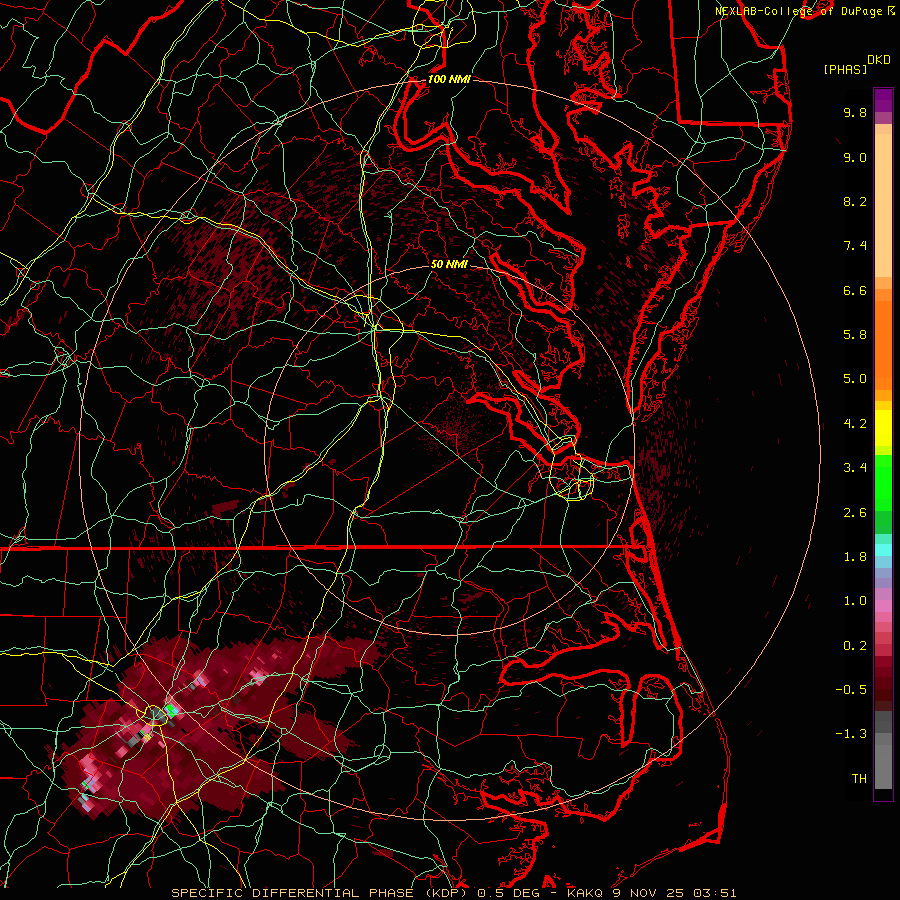
Task: Click the [PHAS] legend heading
Action: [845, 69]
